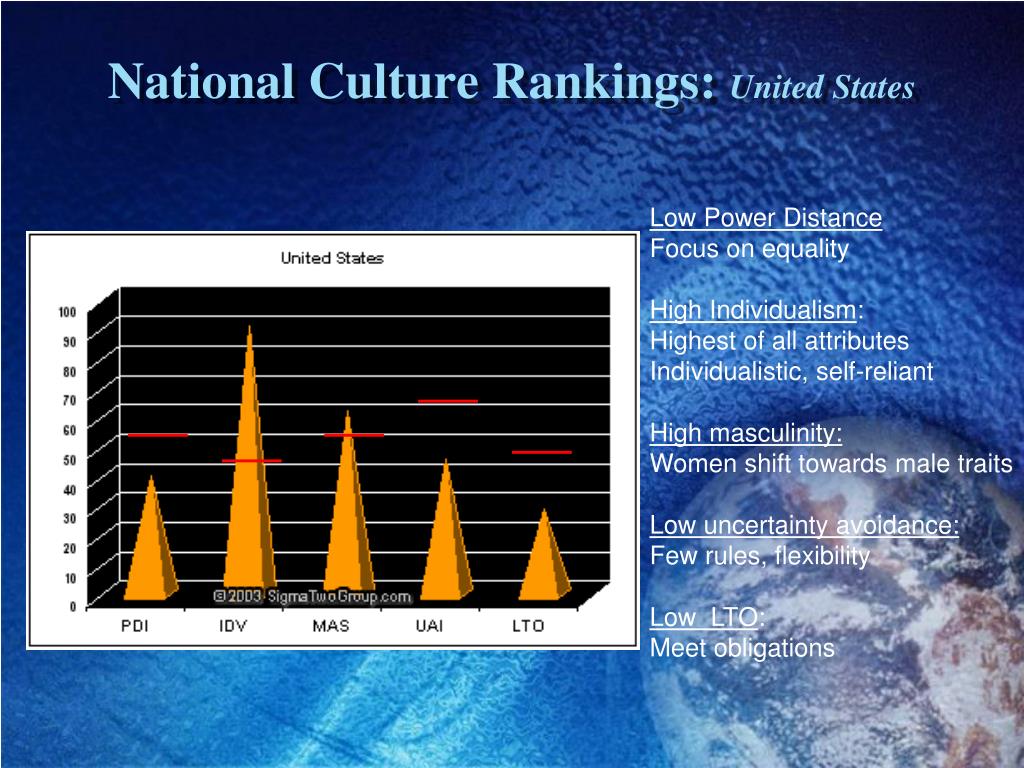Screen dimensions: 1024x768
Task: Click the 'Low Power Distance' underlined heading
Action: point(765,217)
